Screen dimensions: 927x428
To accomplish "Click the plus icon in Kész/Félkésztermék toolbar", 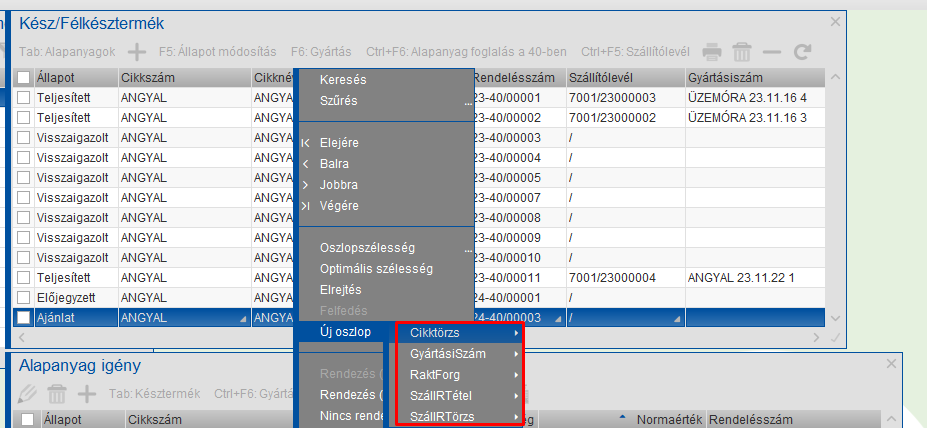I will tap(137, 52).
